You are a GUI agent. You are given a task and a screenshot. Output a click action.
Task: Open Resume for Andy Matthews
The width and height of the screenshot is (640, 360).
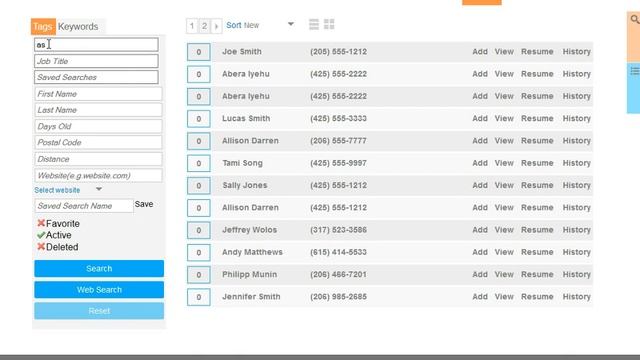coord(537,252)
